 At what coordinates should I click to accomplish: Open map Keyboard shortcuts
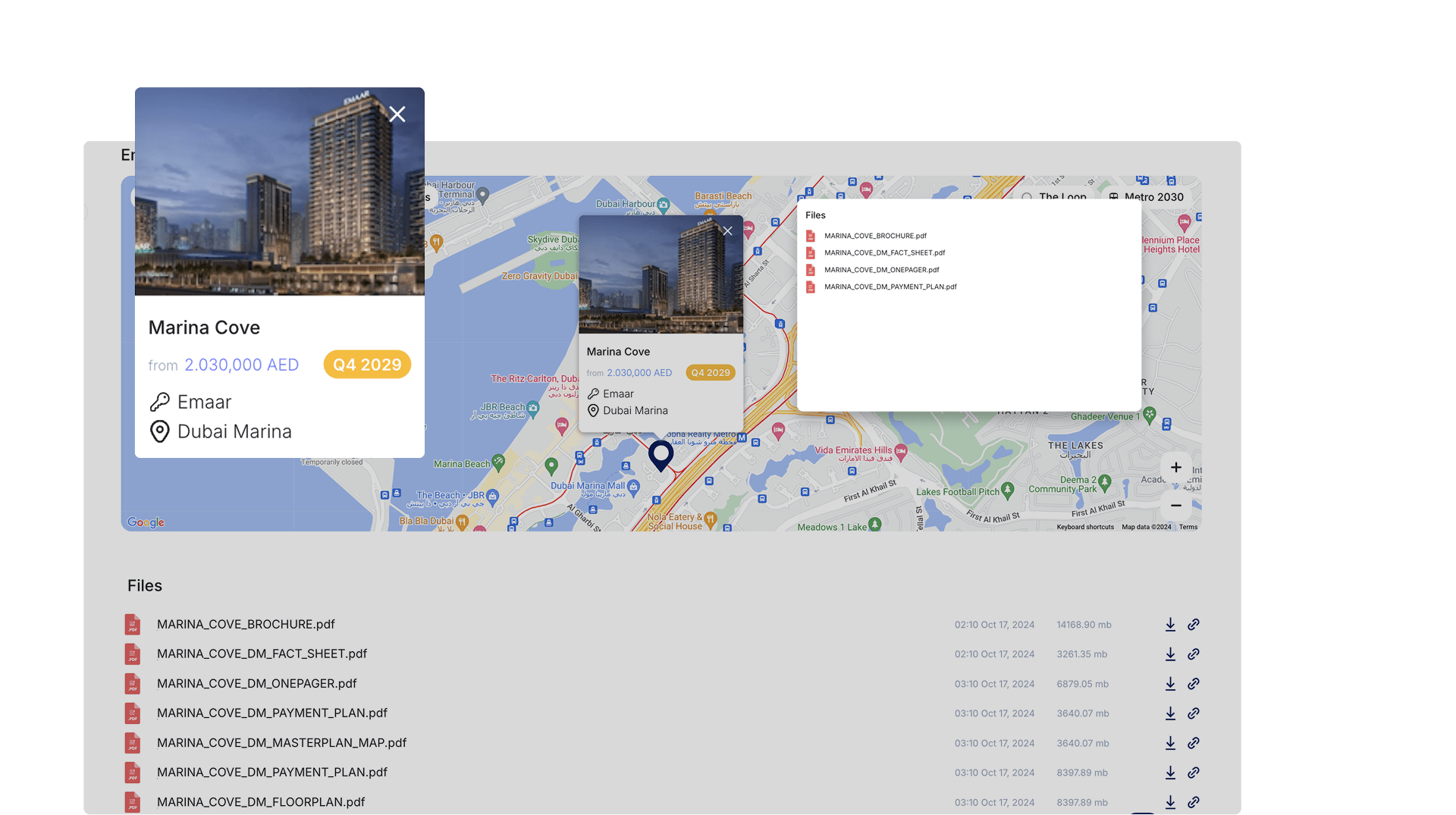tap(1084, 527)
